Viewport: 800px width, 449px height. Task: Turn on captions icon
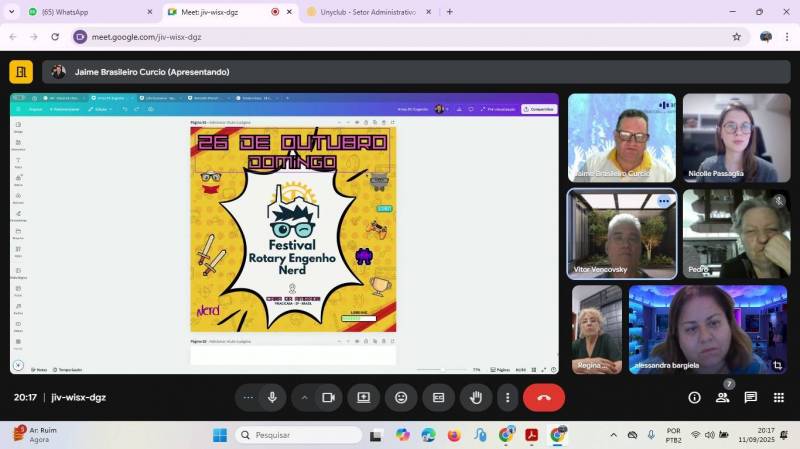coord(438,397)
